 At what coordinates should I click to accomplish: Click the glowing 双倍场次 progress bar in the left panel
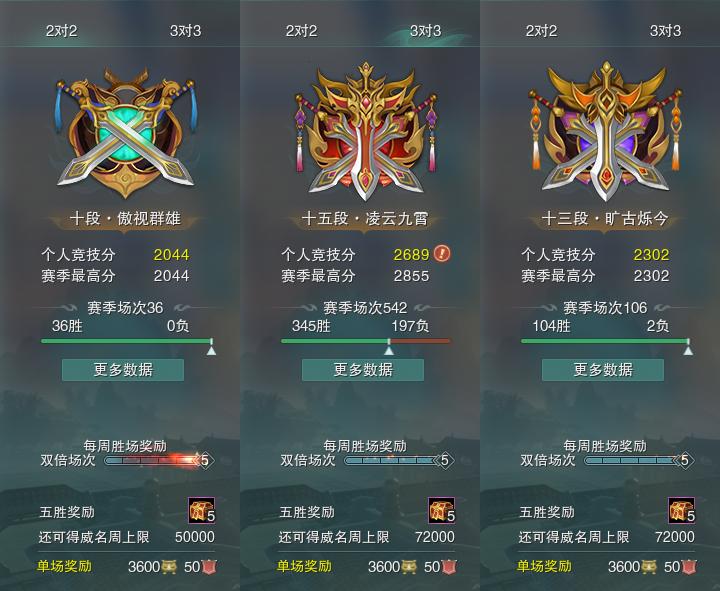pyautogui.click(x=153, y=460)
